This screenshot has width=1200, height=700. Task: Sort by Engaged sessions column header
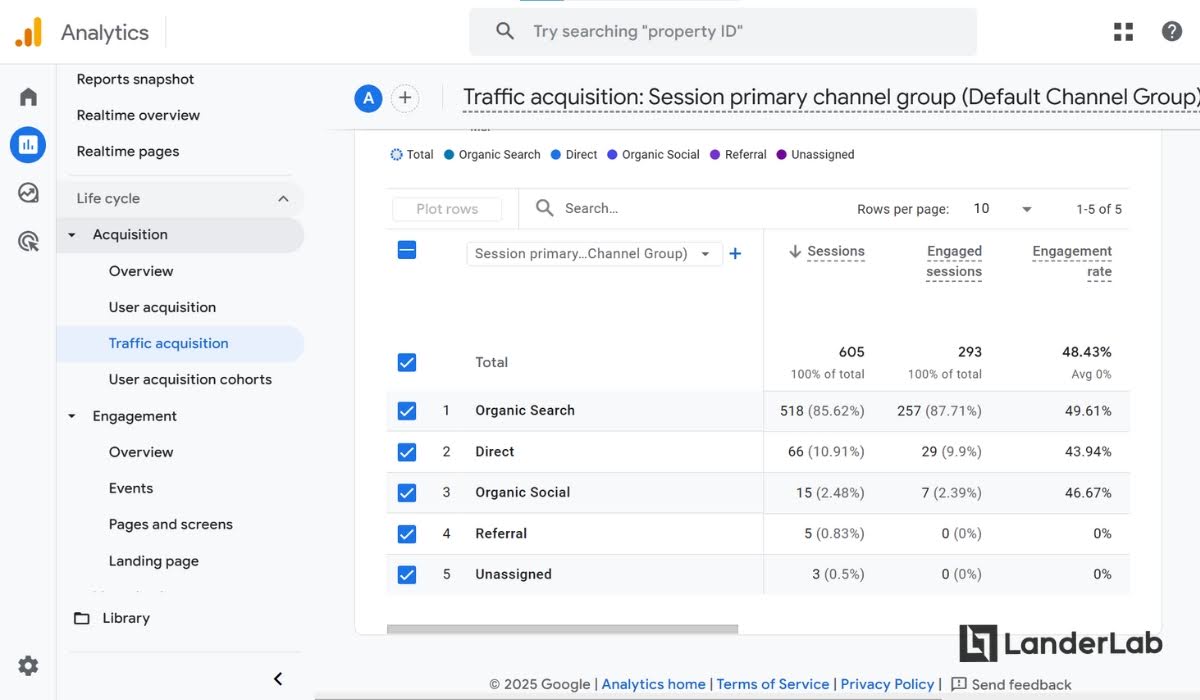(954, 261)
